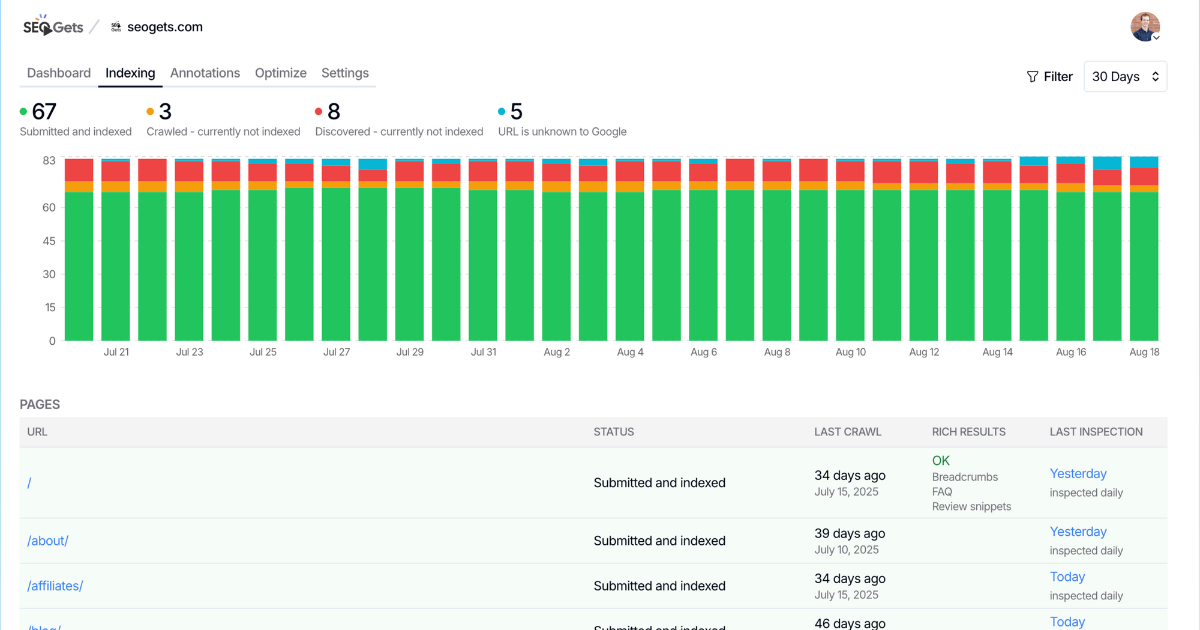Open the Settings tab
Screen dimensions: 1200x630
(344, 73)
